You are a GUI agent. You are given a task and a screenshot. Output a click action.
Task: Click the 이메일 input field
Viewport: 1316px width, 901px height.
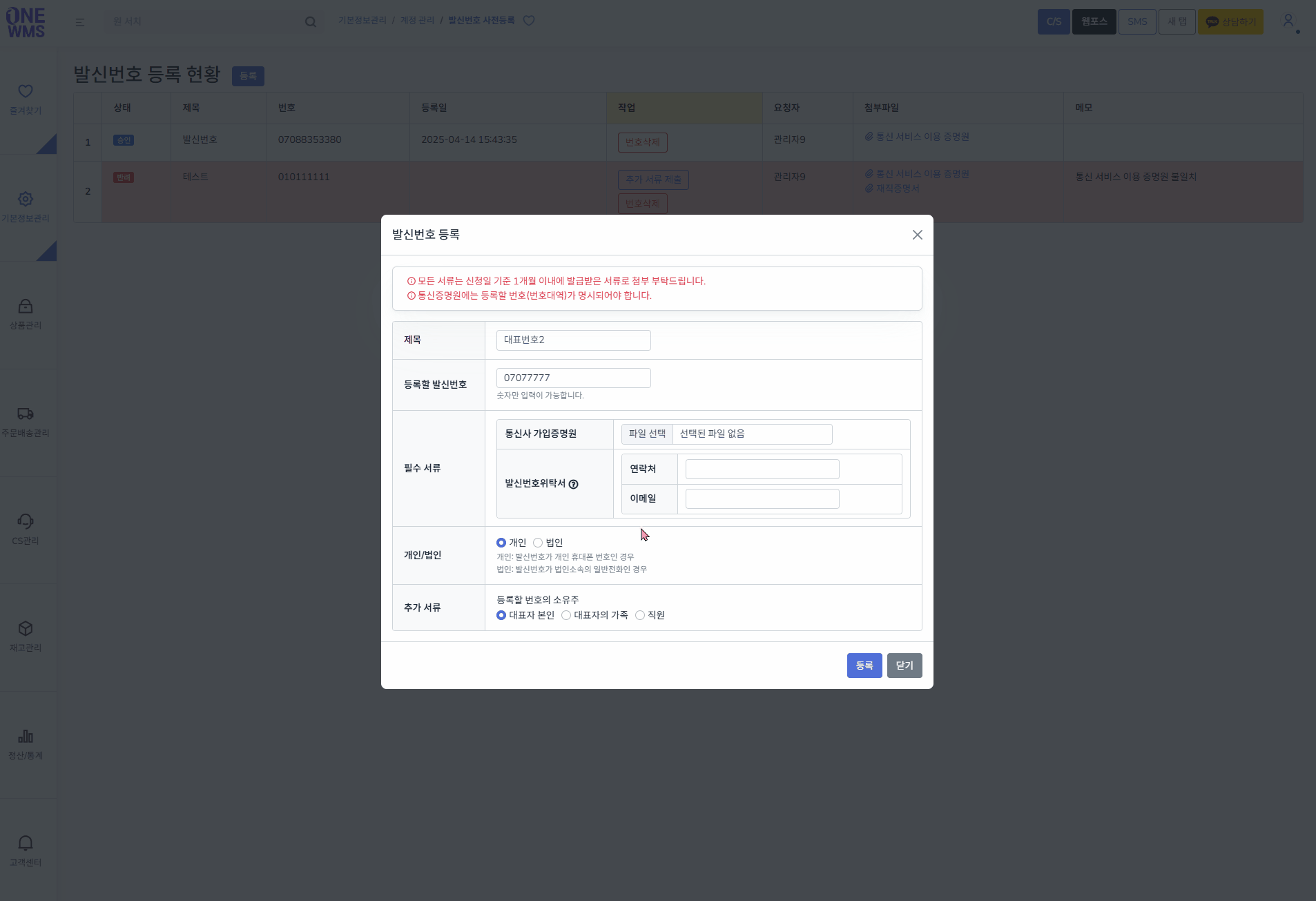(x=762, y=499)
